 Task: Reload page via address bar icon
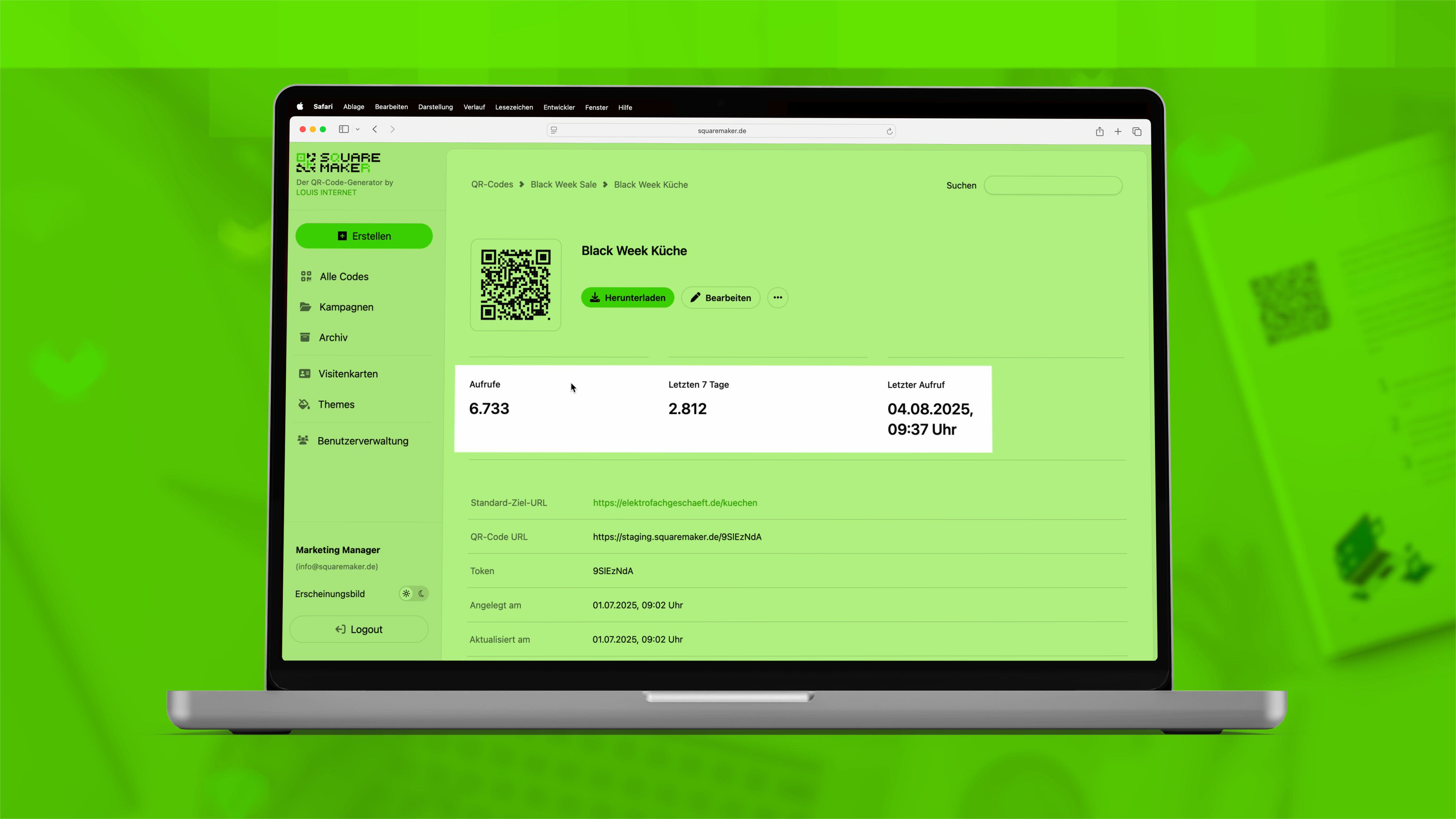click(889, 131)
